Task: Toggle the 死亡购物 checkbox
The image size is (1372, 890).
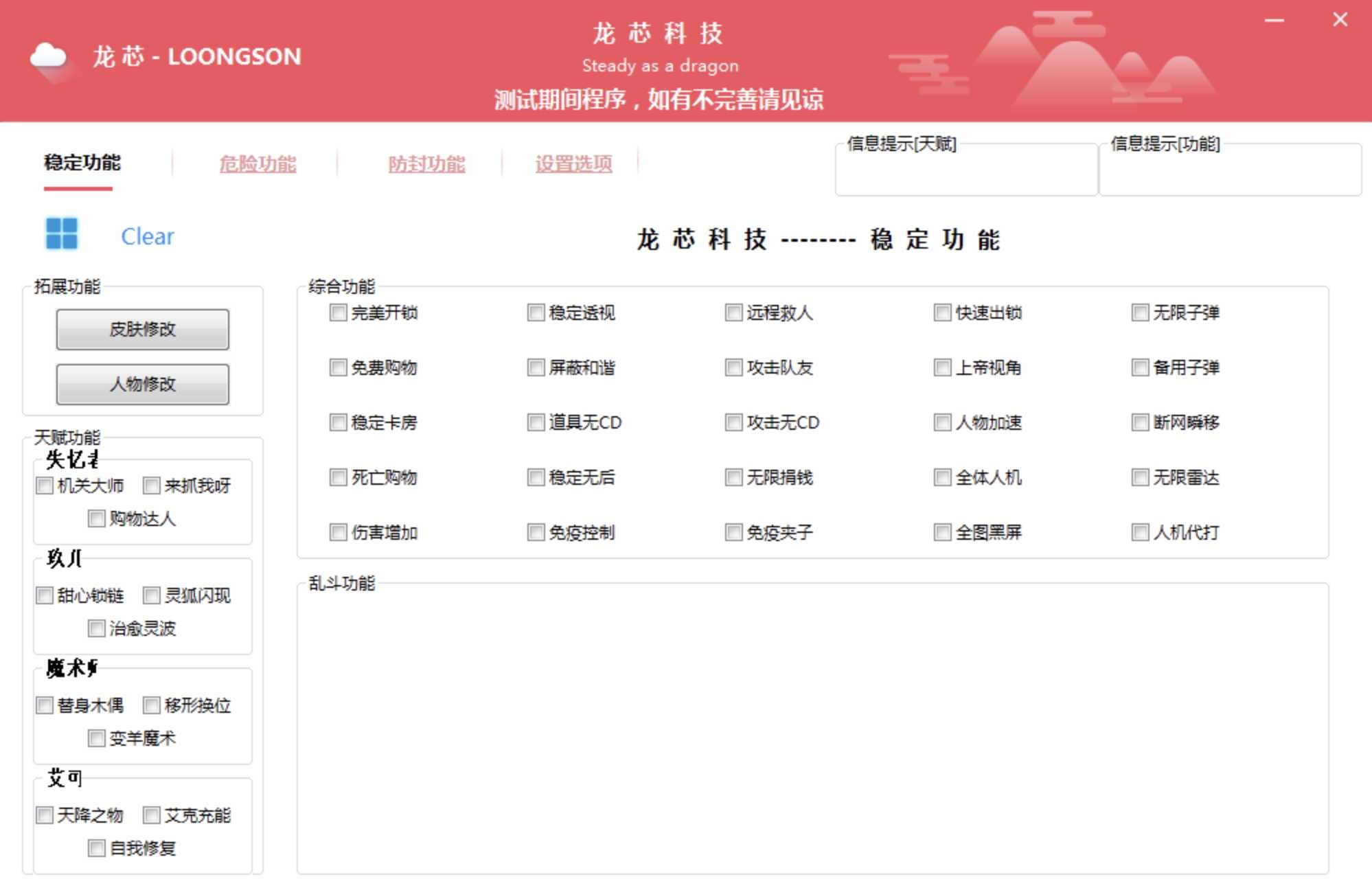Action: point(338,477)
